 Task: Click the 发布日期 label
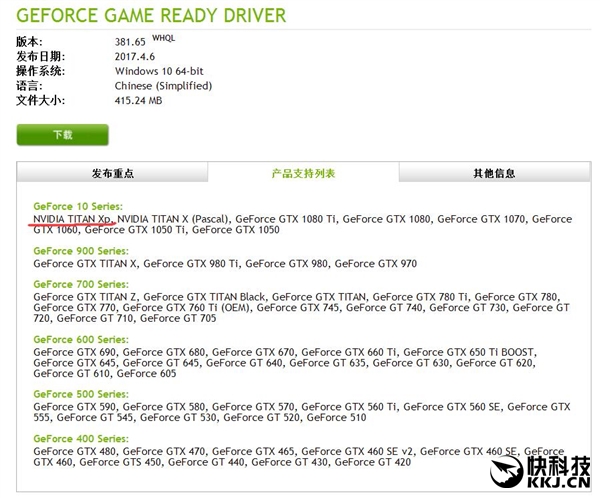40,56
